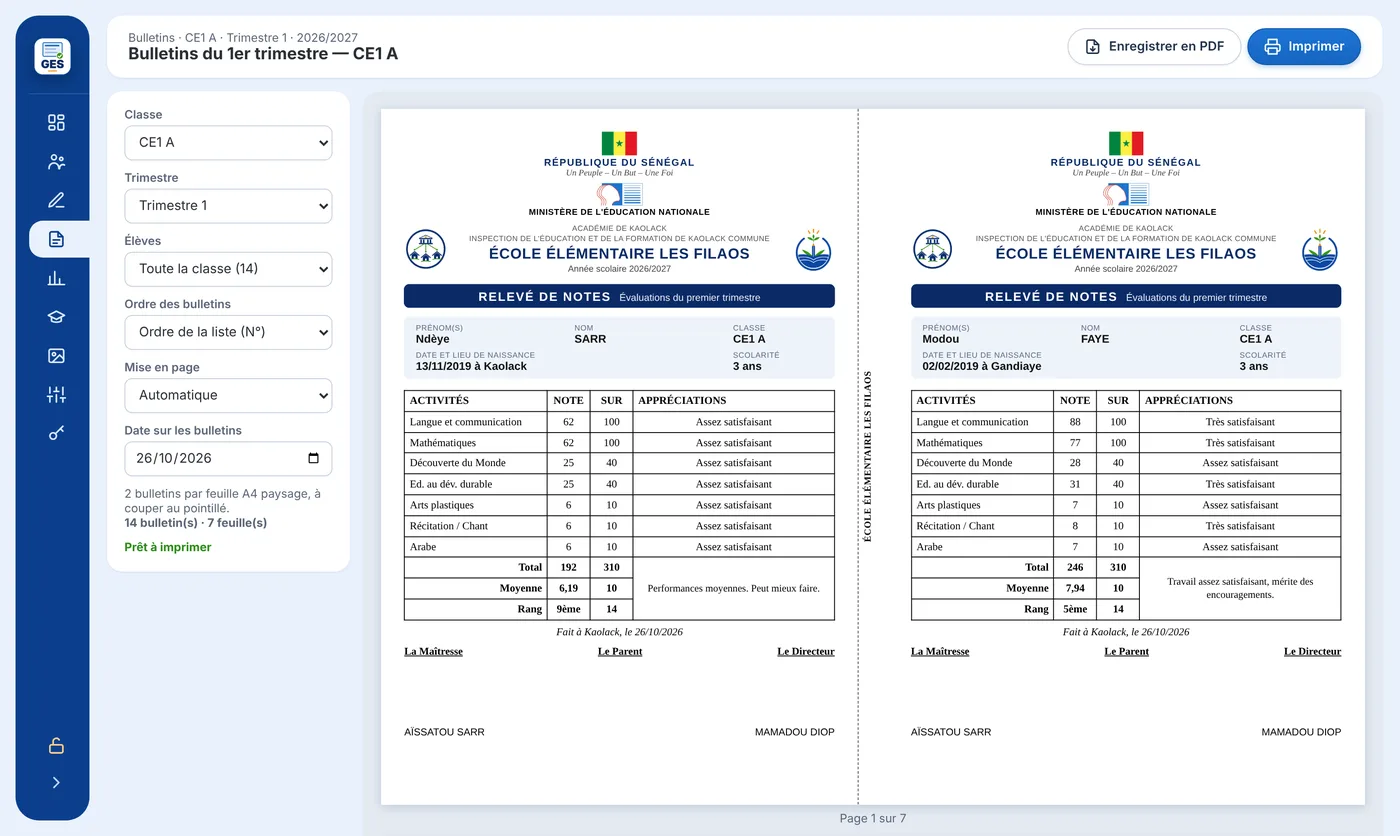Click student name Ndèye in left bulletin

[433, 339]
